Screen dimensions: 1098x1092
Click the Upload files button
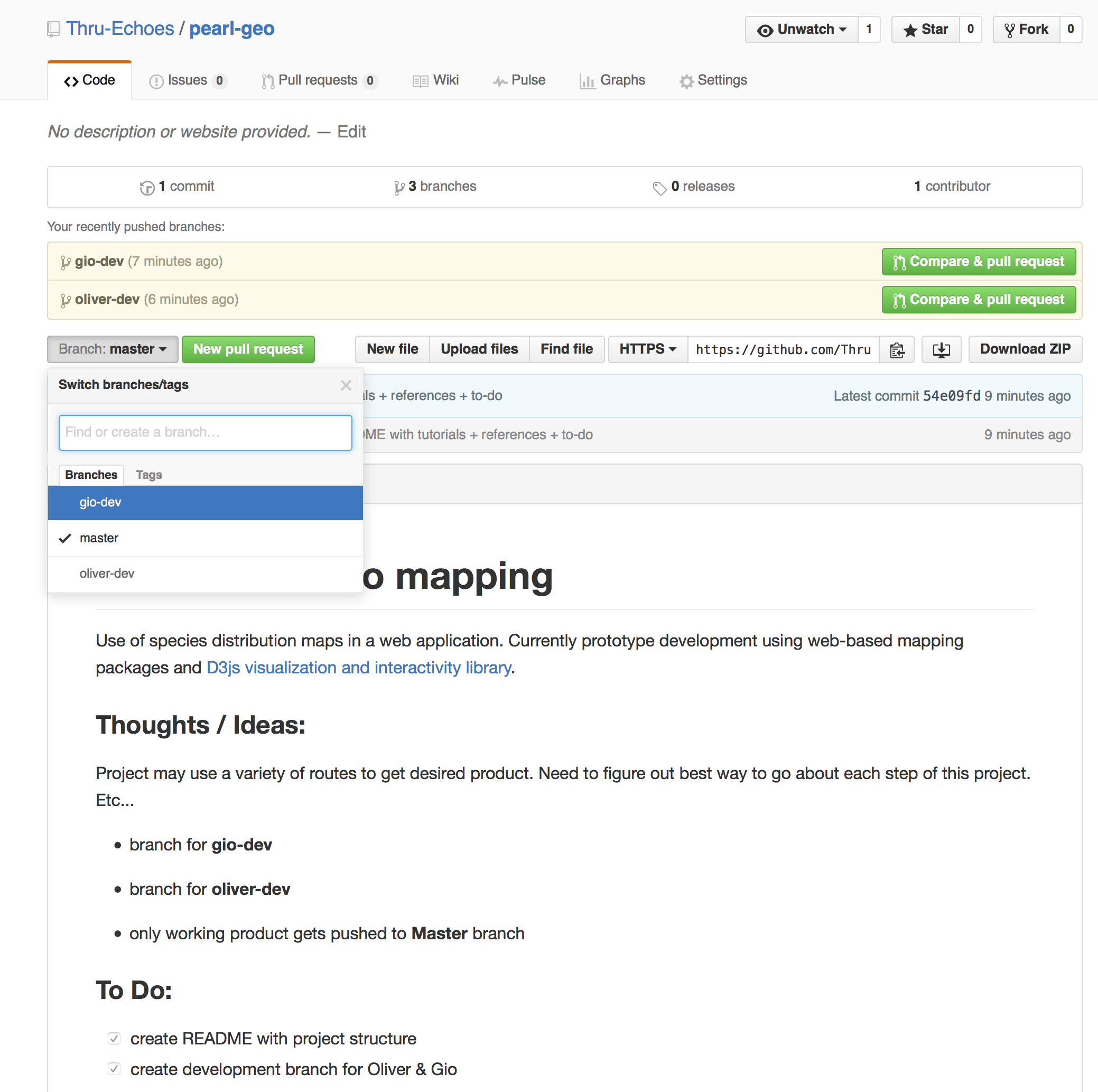click(x=479, y=349)
